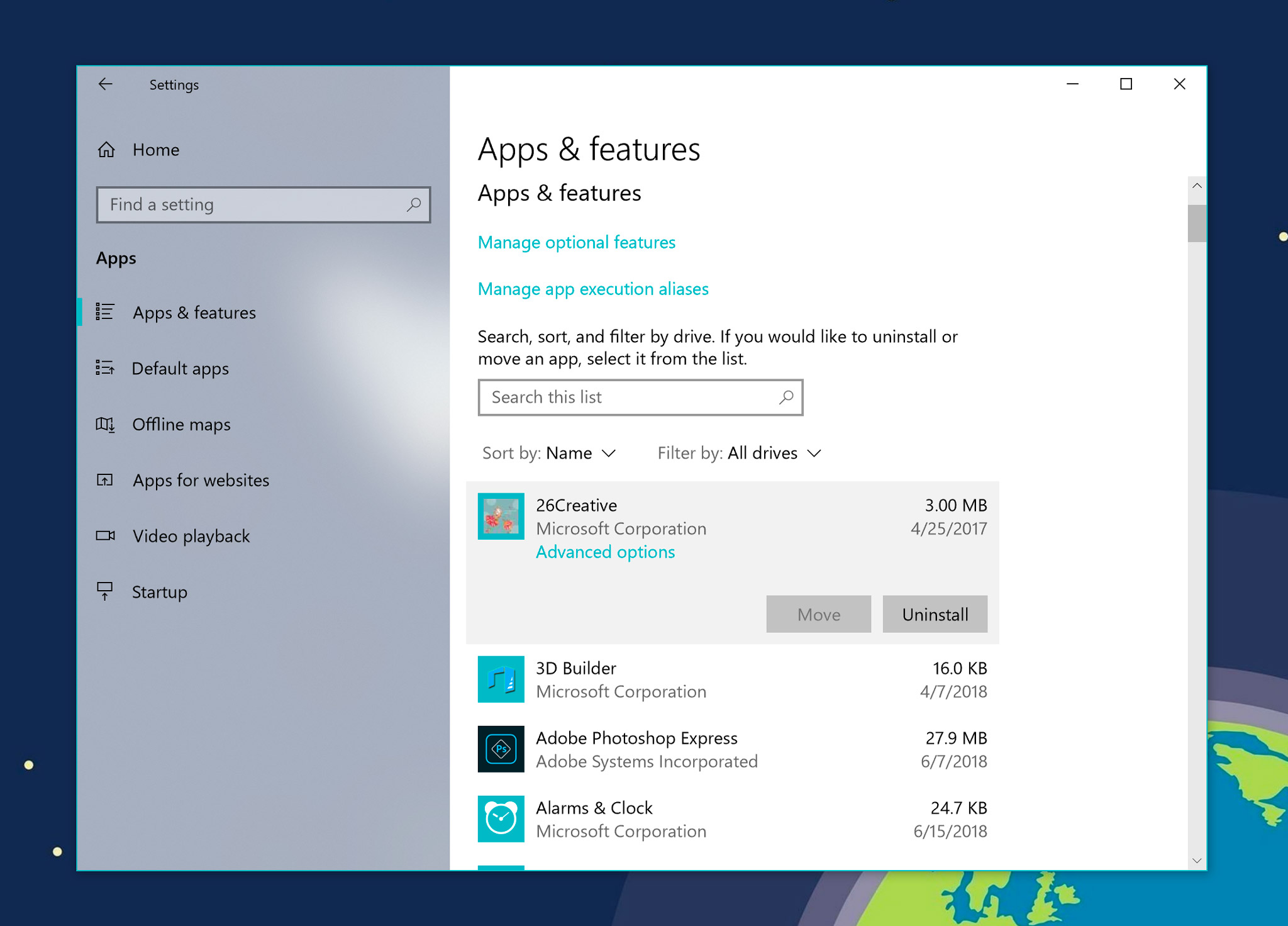Select the 3D Builder app entry
The height and width of the screenshot is (926, 1288).
(732, 679)
